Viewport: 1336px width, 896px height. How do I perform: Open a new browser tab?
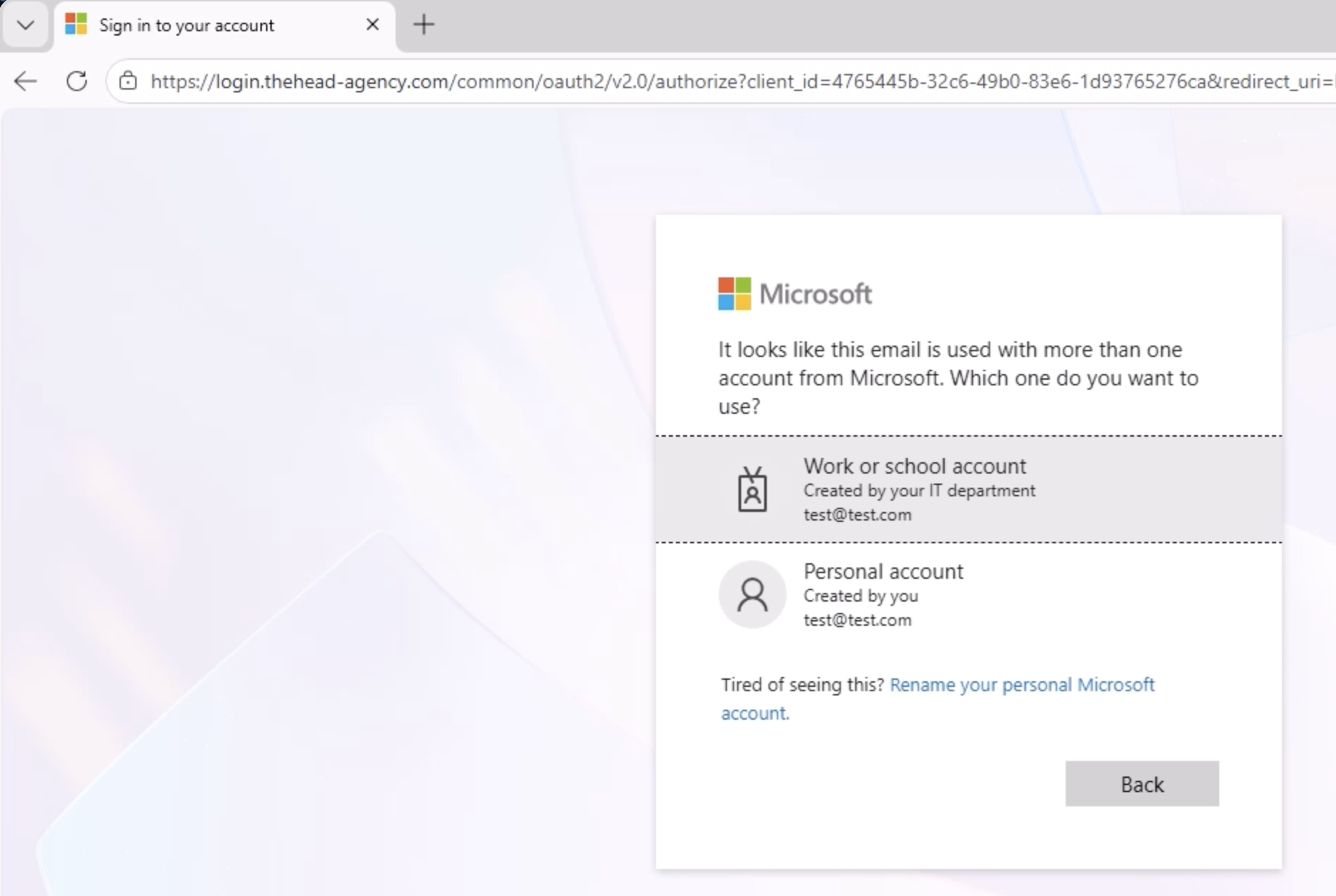pos(423,25)
